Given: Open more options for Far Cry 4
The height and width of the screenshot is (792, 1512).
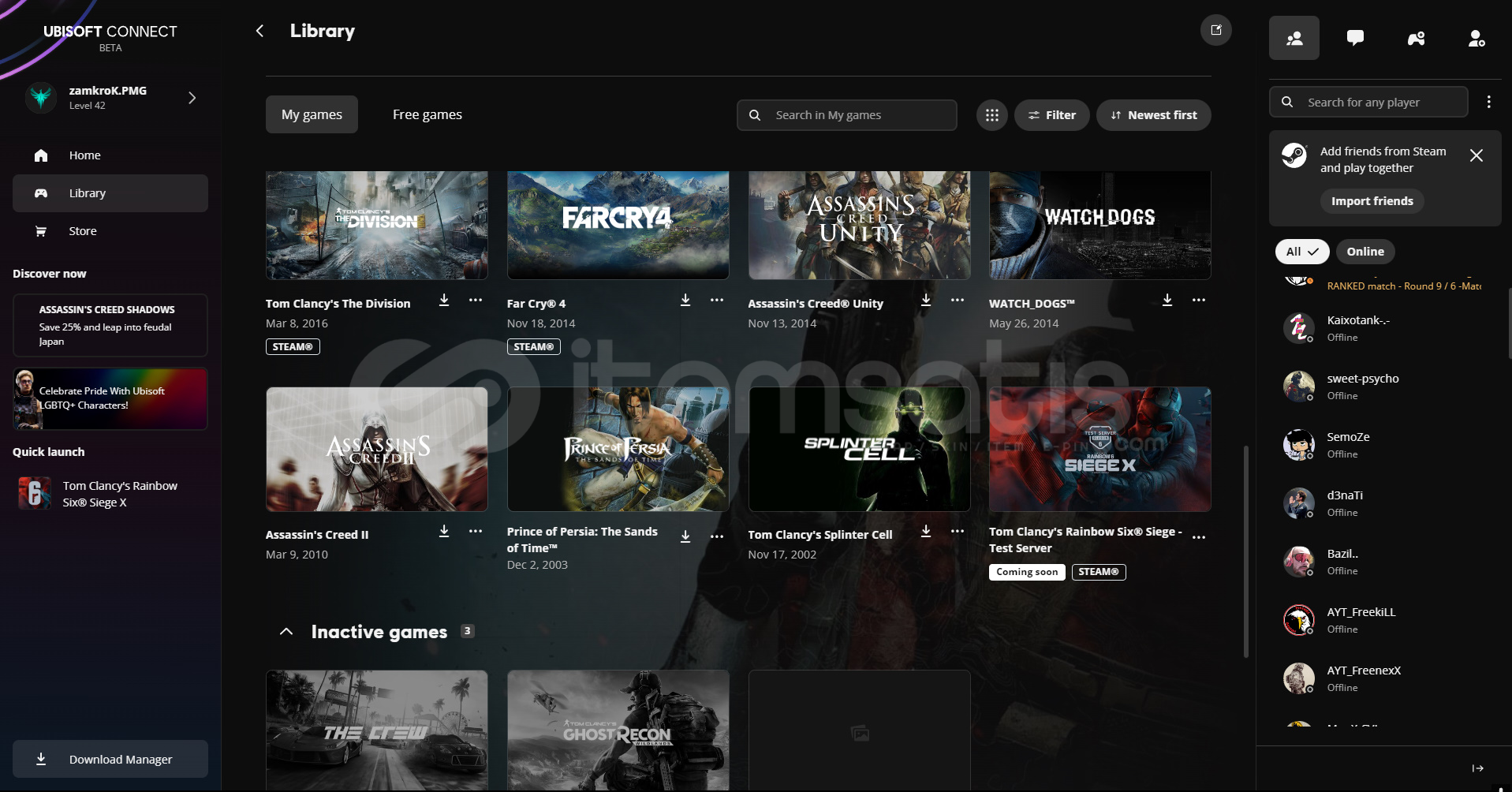Looking at the screenshot, I should [x=717, y=301].
